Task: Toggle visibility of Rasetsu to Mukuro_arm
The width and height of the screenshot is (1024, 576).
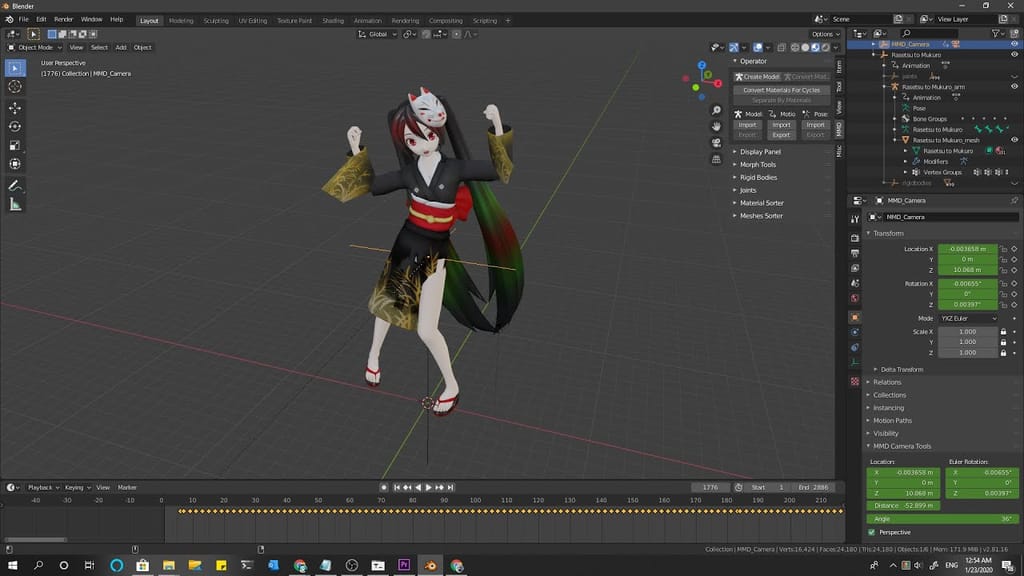Action: [1013, 85]
